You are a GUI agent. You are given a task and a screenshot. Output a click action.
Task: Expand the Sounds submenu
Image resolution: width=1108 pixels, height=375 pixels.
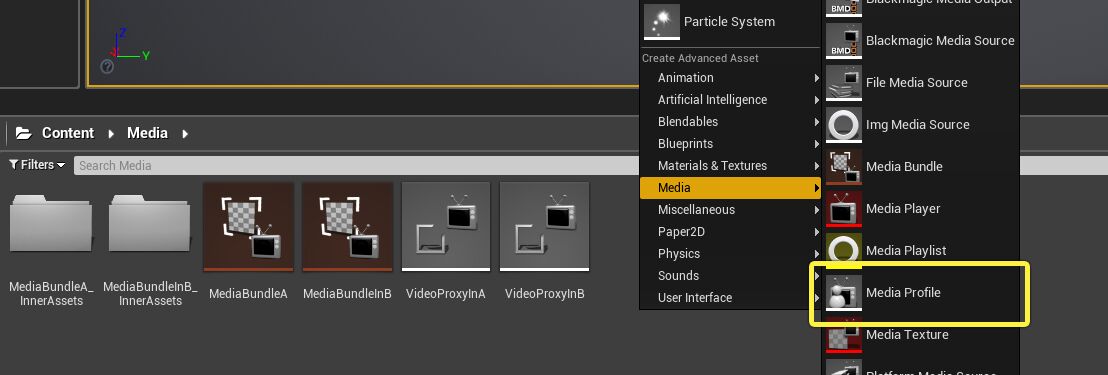730,275
